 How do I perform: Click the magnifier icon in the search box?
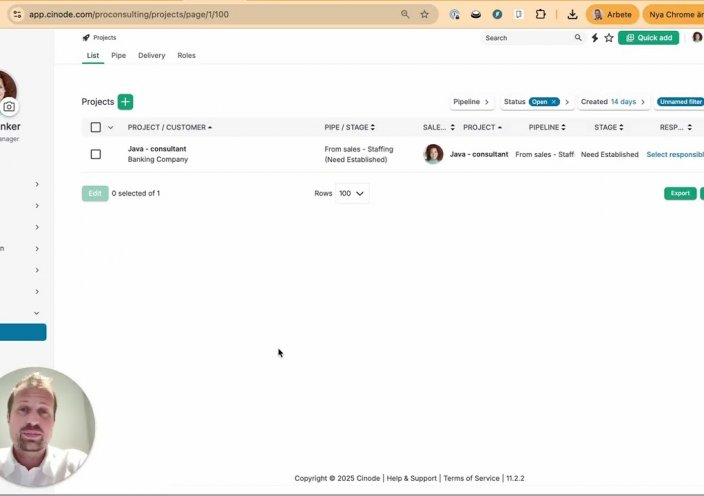pyautogui.click(x=578, y=38)
